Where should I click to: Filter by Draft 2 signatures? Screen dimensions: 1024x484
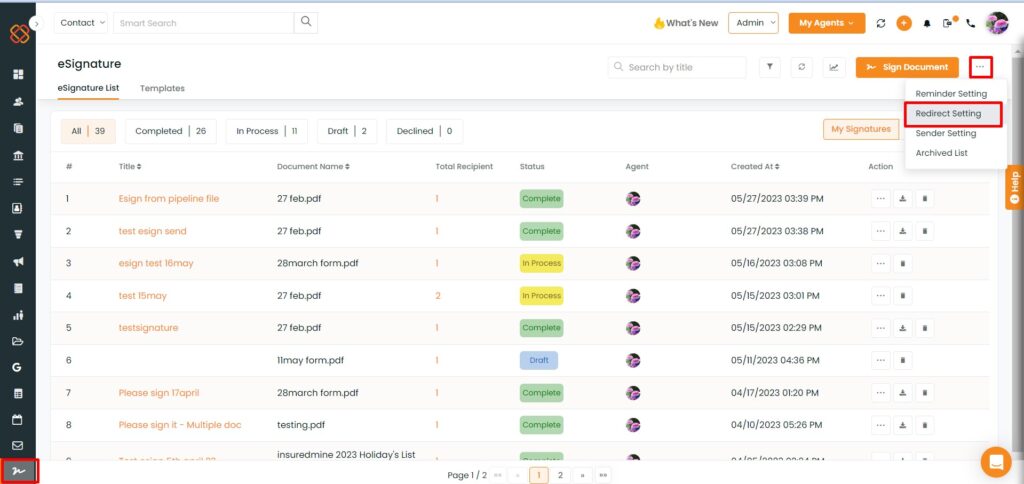pos(347,131)
